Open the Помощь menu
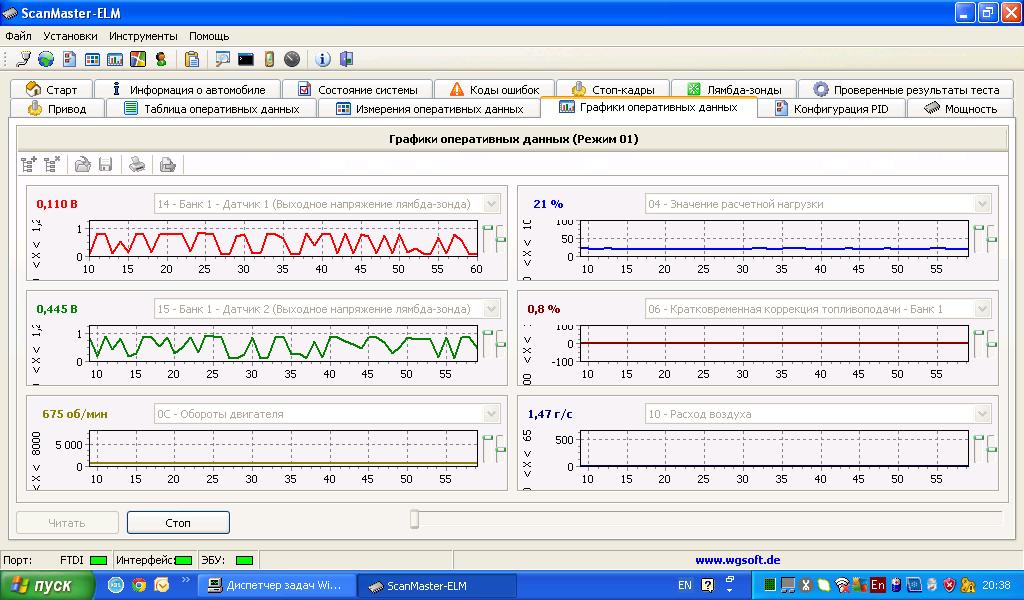Image resolution: width=1024 pixels, height=600 pixels. 209,36
